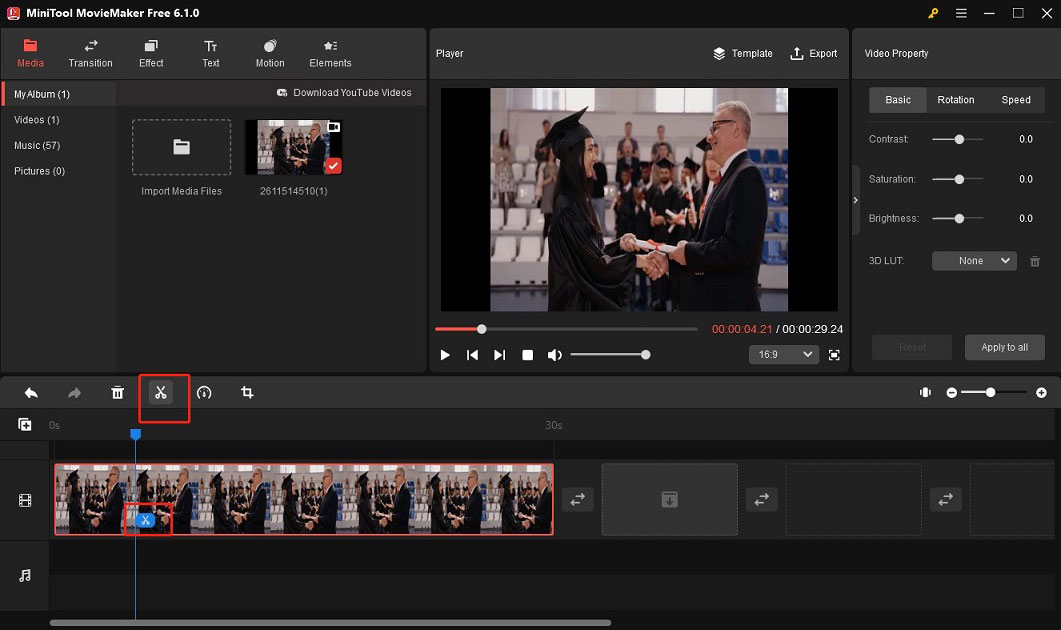Image resolution: width=1061 pixels, height=630 pixels.
Task: Open the Template gallery icon
Action: pos(742,53)
